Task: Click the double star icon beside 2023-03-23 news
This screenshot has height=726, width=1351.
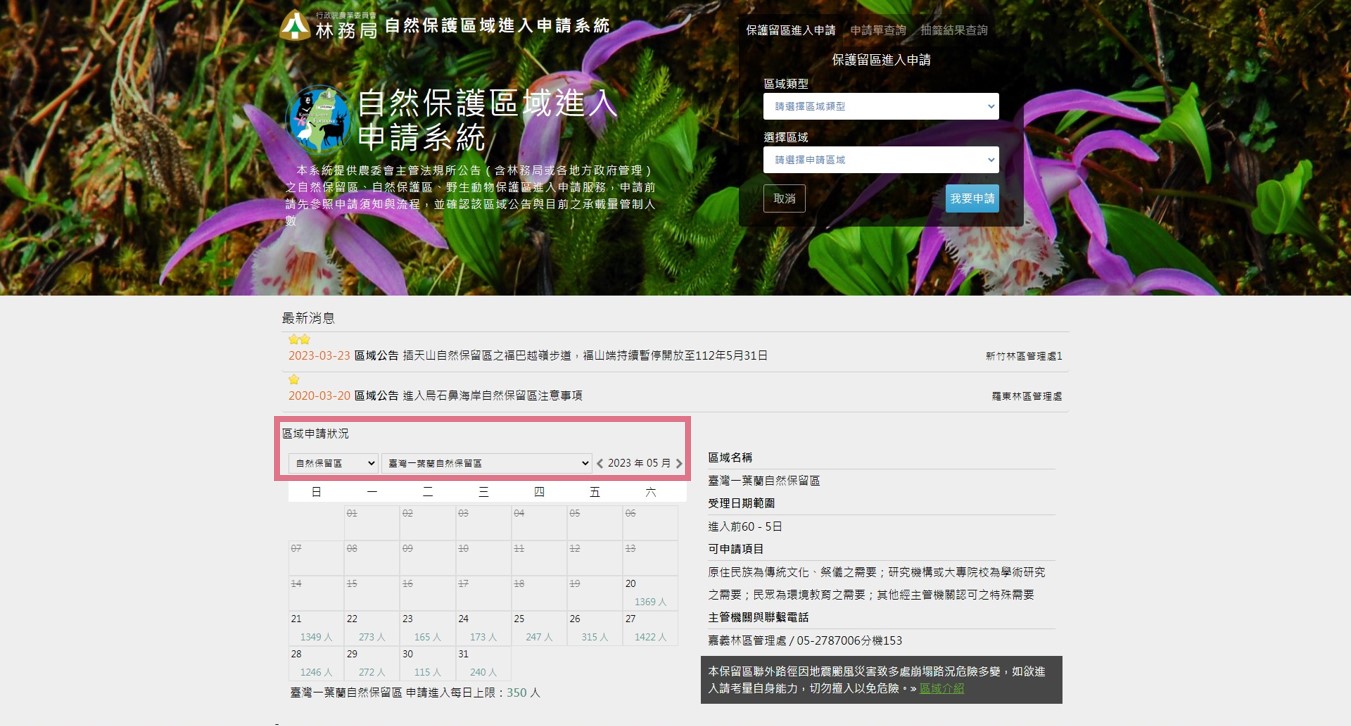Action: coord(299,340)
